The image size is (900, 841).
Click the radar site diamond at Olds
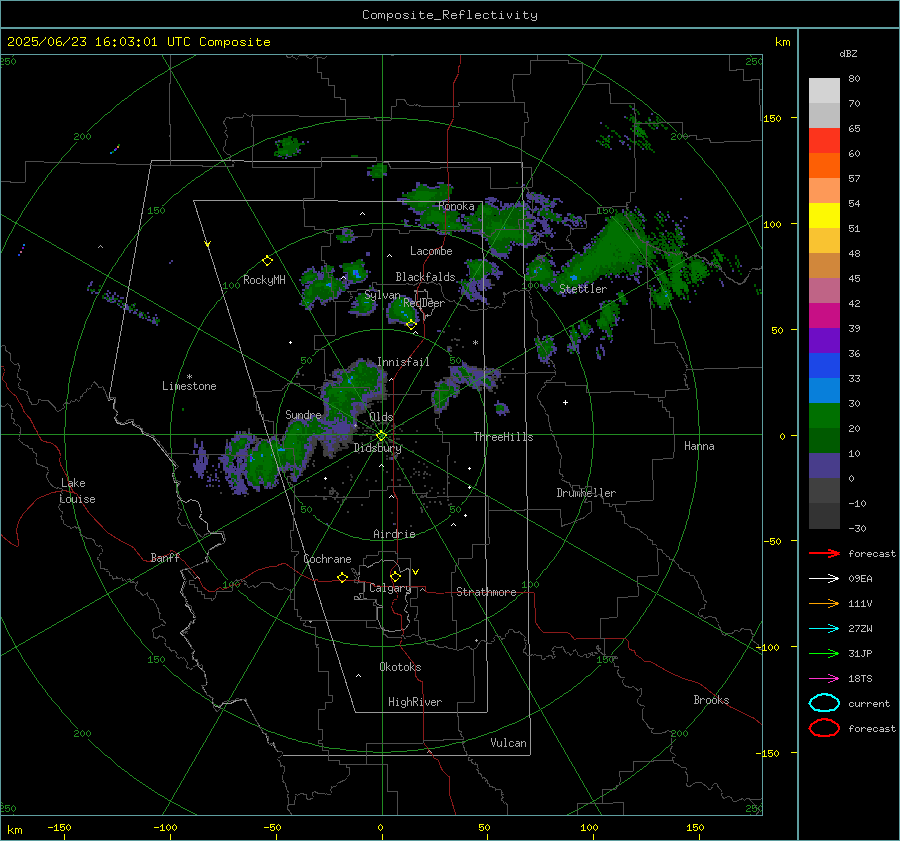381,436
